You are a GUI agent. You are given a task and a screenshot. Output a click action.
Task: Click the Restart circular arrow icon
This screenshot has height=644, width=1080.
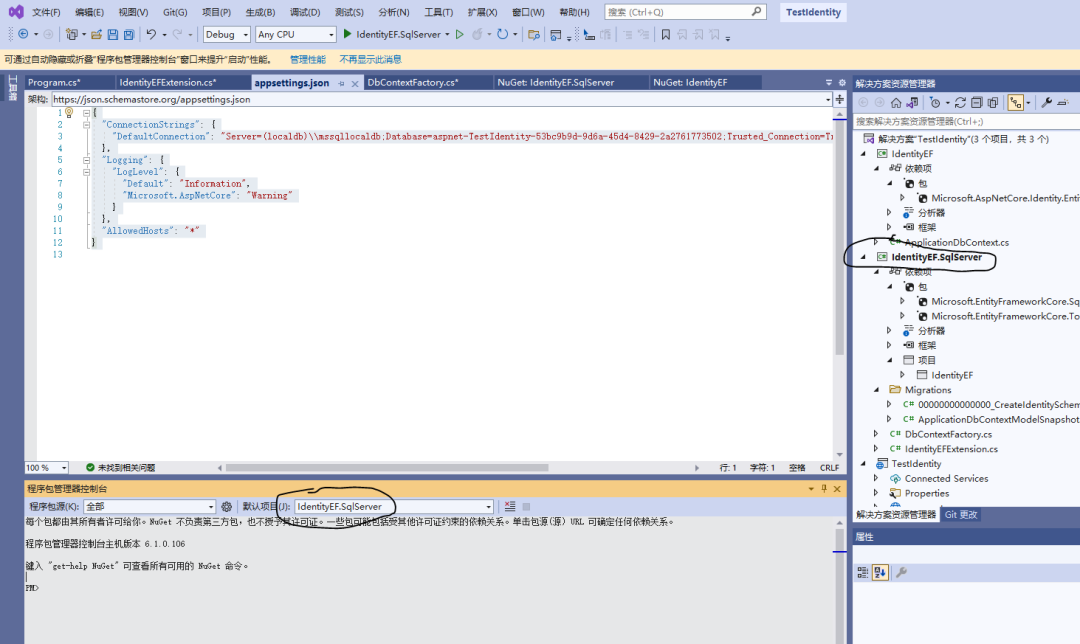pos(503,34)
